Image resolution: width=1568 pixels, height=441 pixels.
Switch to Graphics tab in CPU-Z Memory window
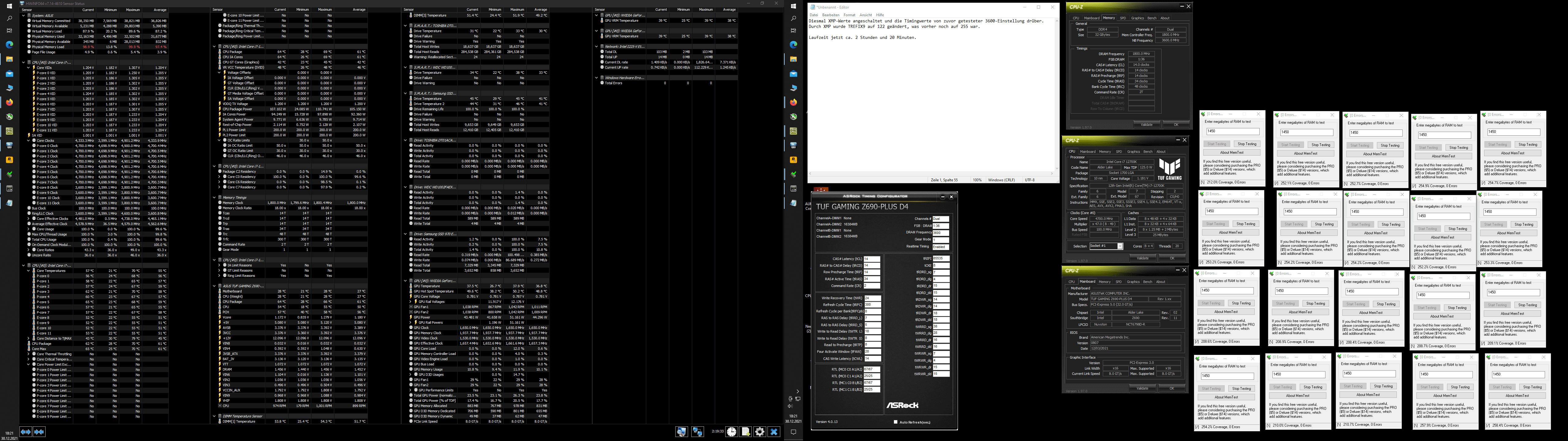pos(1138,18)
